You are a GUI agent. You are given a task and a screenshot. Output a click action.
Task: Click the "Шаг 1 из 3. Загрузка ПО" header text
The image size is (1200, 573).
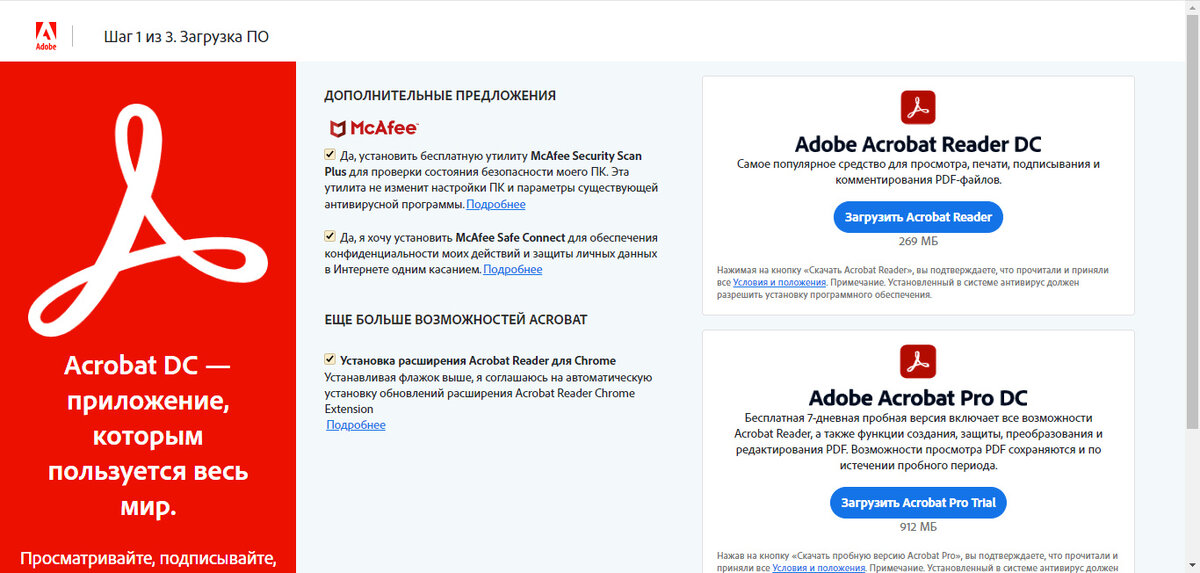coord(186,37)
